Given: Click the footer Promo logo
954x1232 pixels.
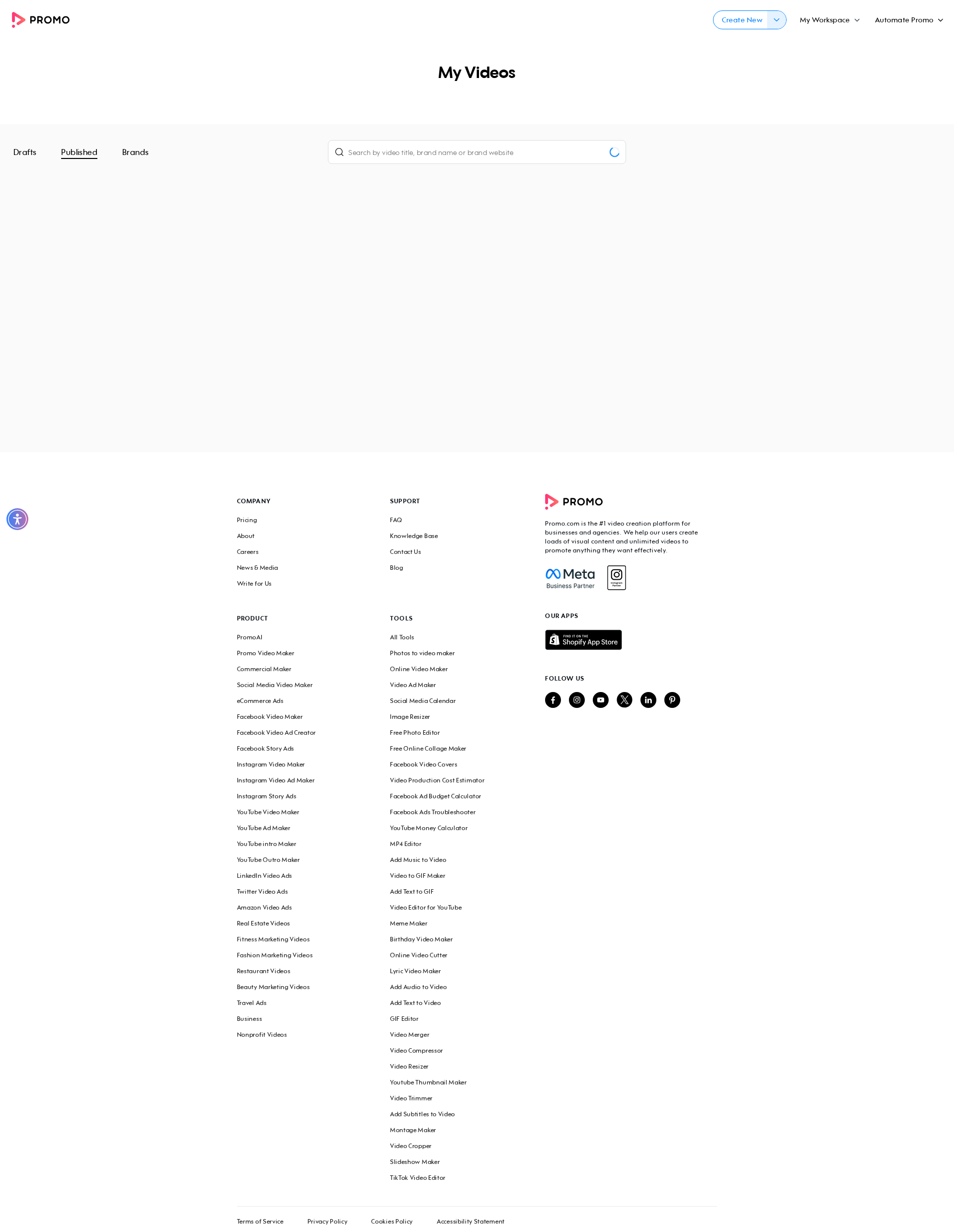Looking at the screenshot, I should pos(574,501).
